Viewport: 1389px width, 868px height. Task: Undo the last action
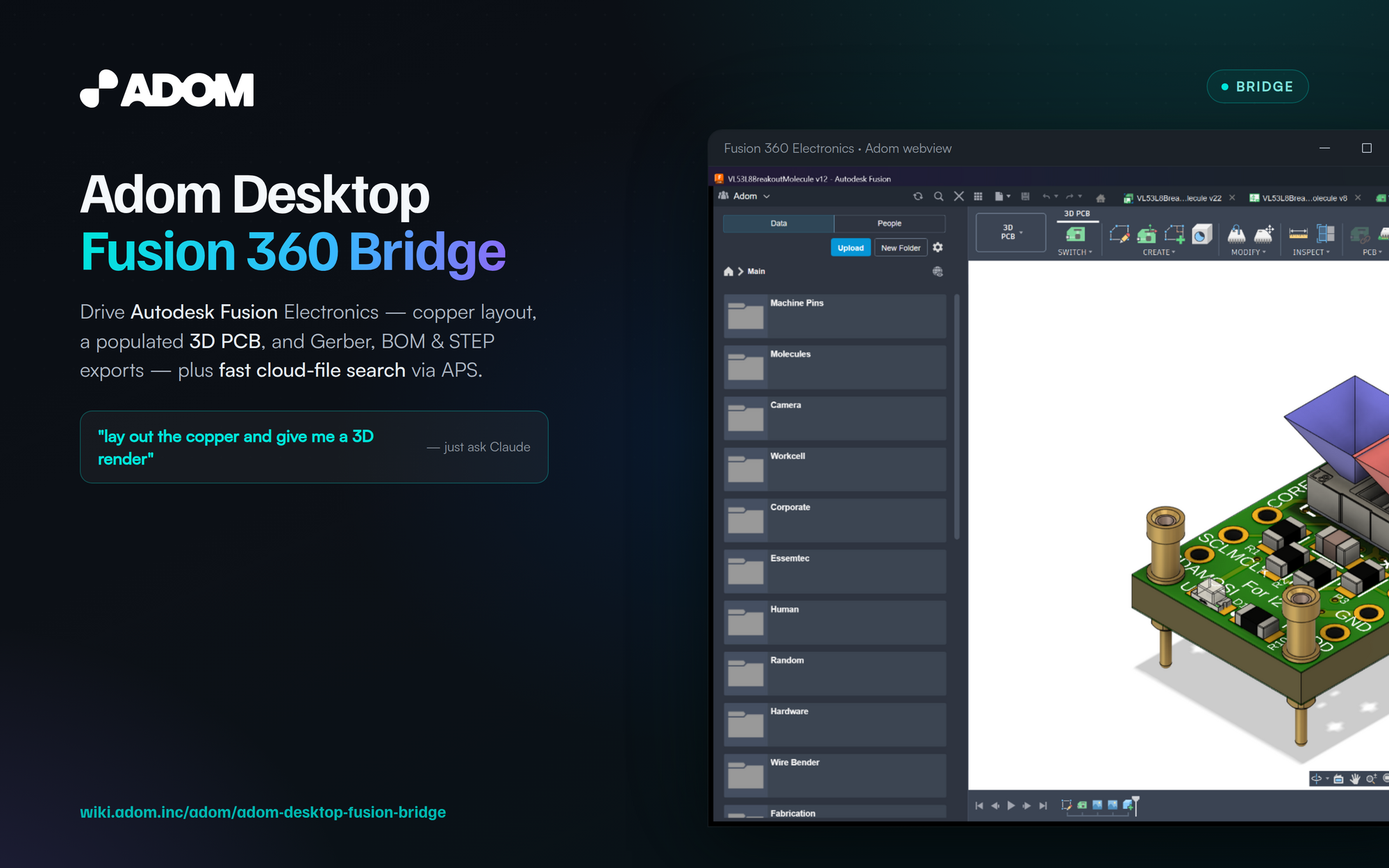pyautogui.click(x=1046, y=197)
